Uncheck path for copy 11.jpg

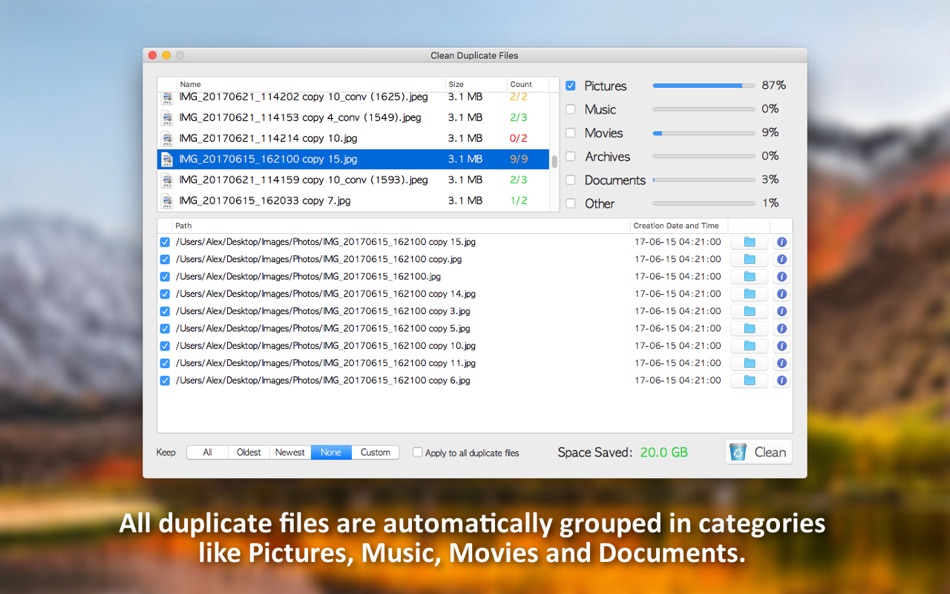pos(165,363)
